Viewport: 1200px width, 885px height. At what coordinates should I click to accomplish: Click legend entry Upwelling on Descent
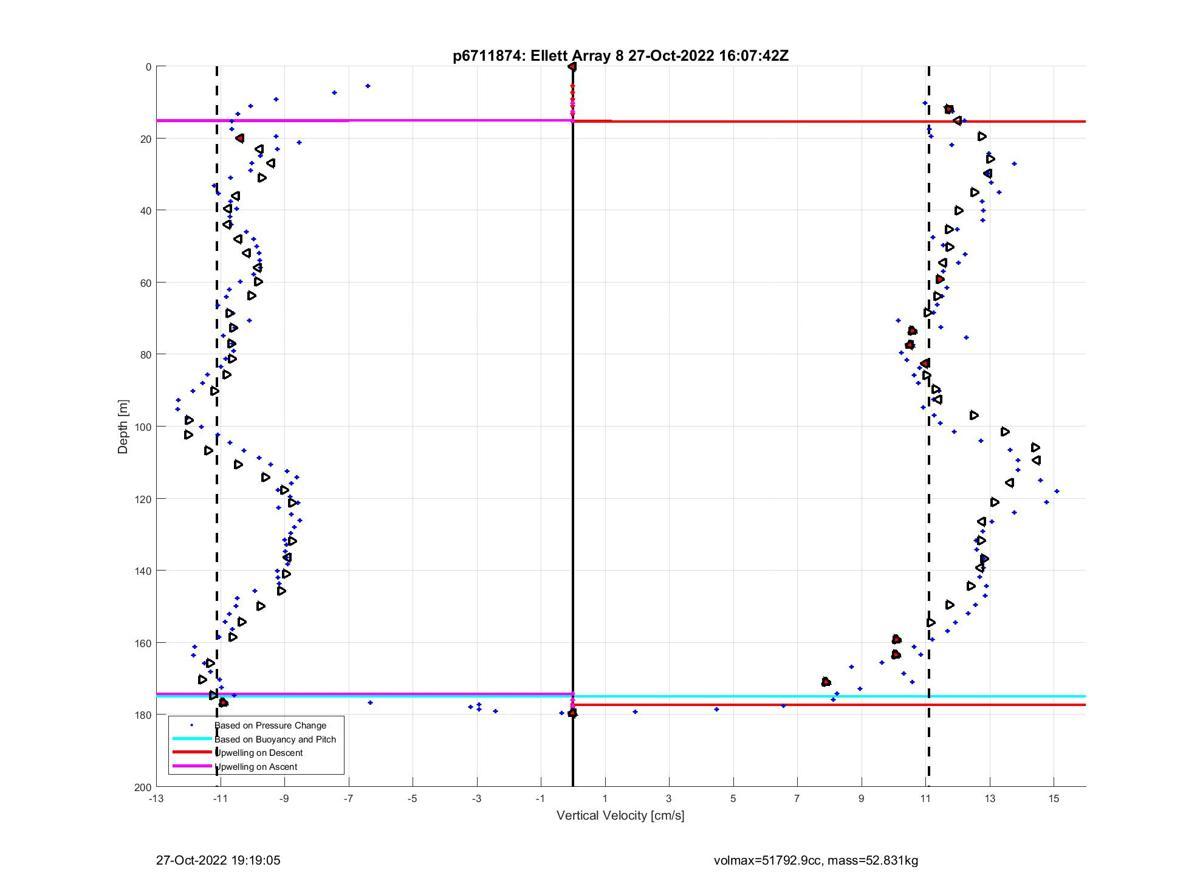point(259,753)
